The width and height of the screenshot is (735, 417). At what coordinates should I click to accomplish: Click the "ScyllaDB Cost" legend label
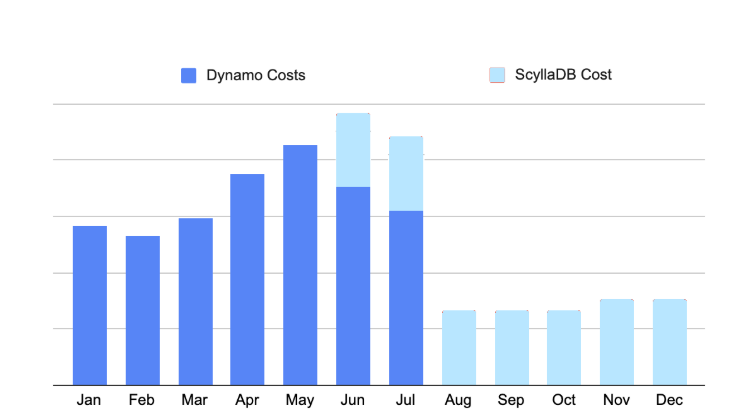(563, 74)
